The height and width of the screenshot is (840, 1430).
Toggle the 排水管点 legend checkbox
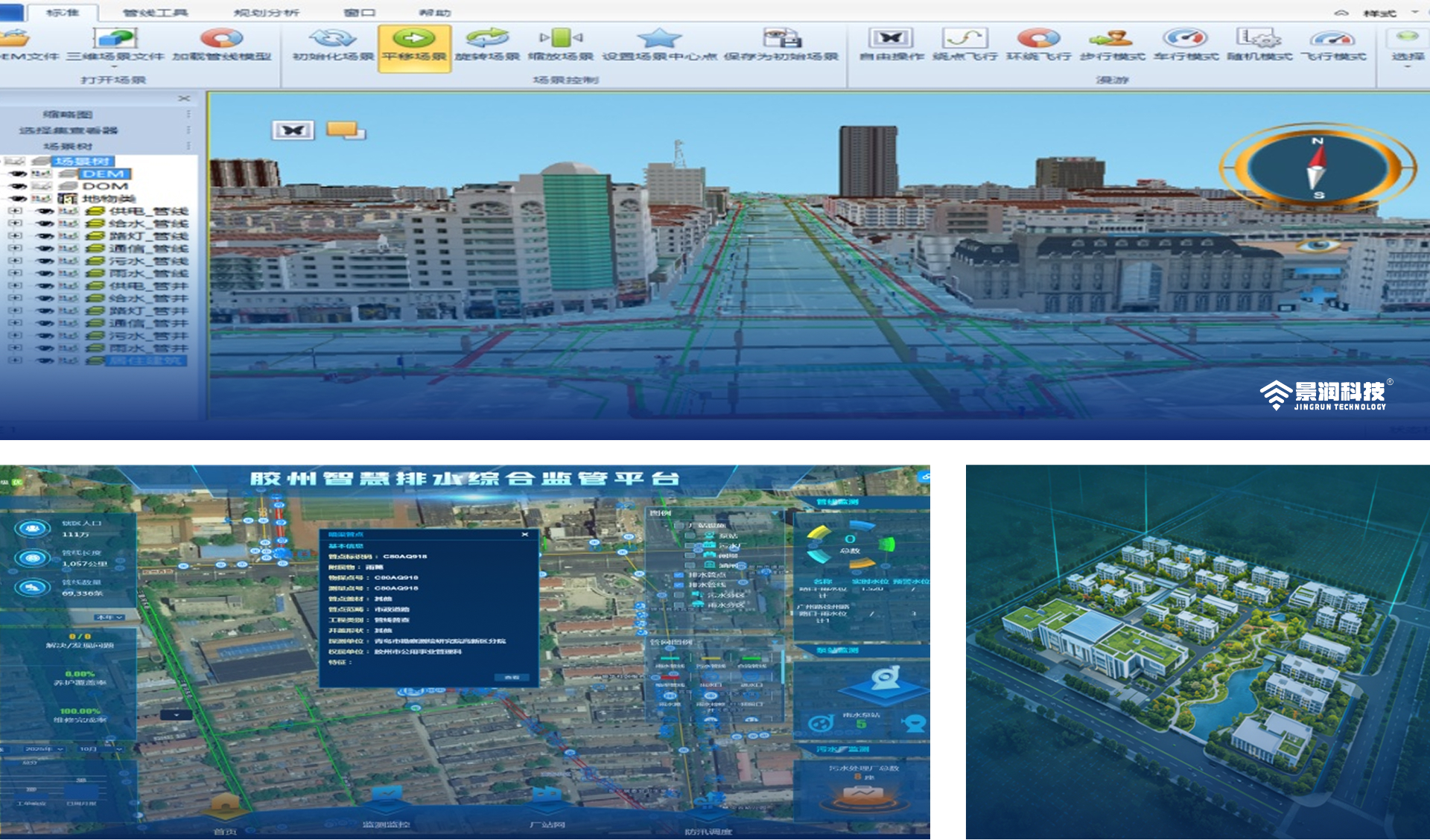[679, 575]
